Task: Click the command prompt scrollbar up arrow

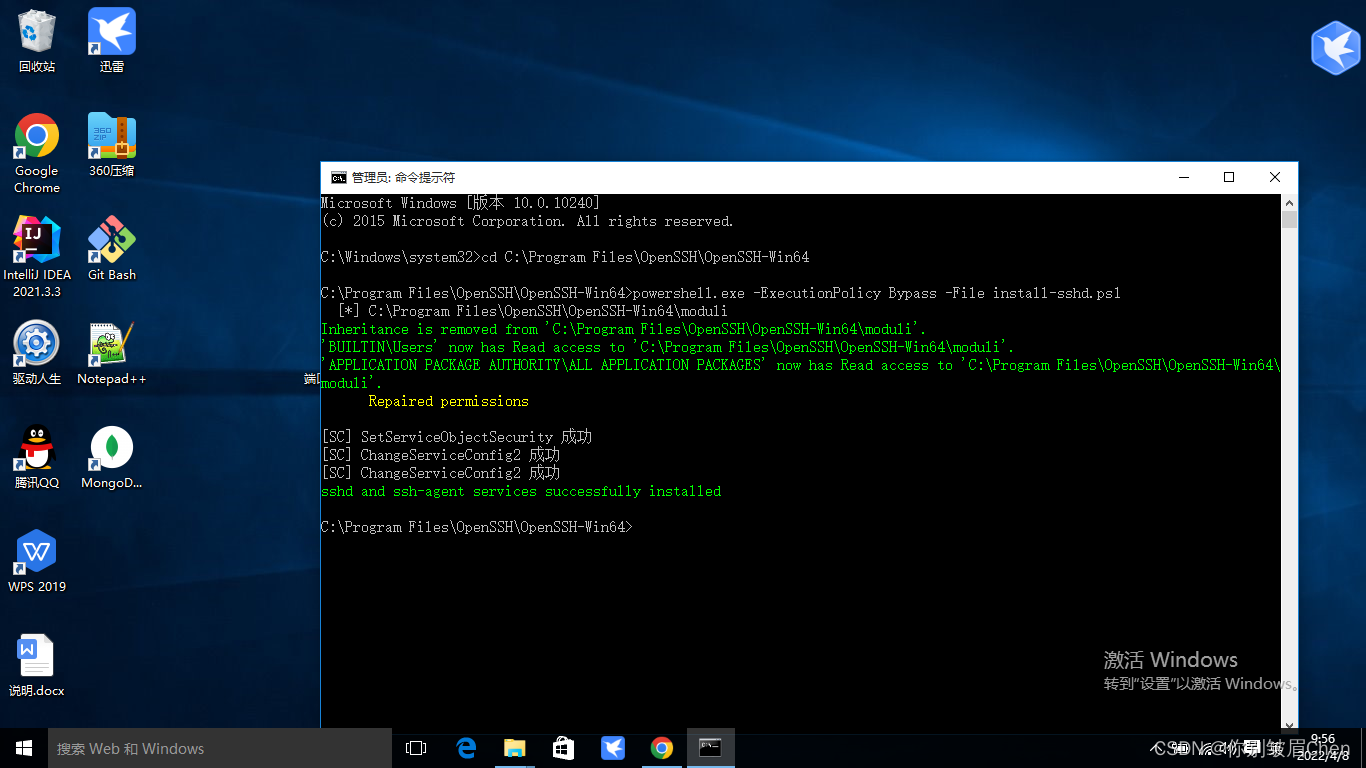Action: pyautogui.click(x=1290, y=203)
